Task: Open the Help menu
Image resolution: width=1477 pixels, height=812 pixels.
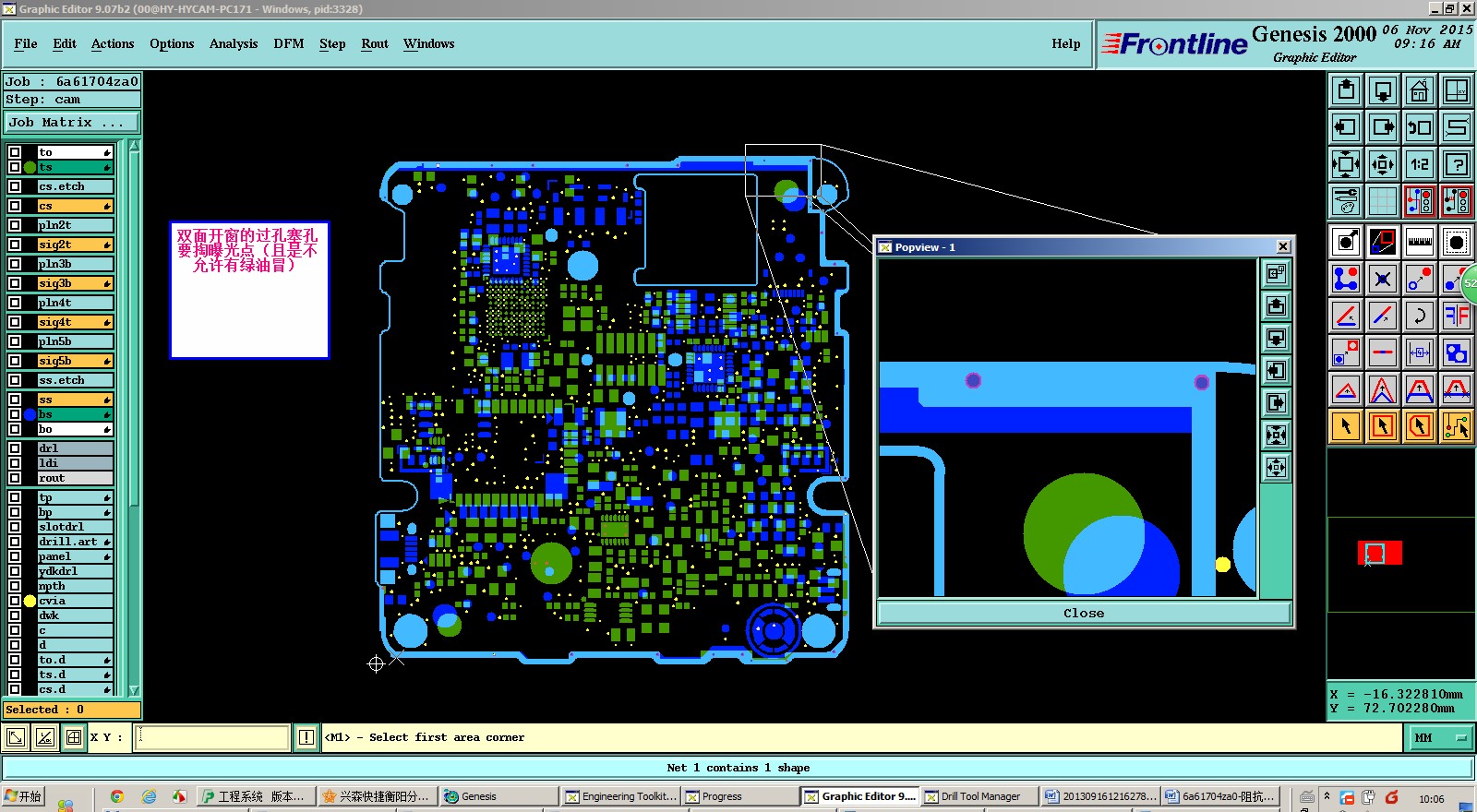Action: tap(1066, 43)
